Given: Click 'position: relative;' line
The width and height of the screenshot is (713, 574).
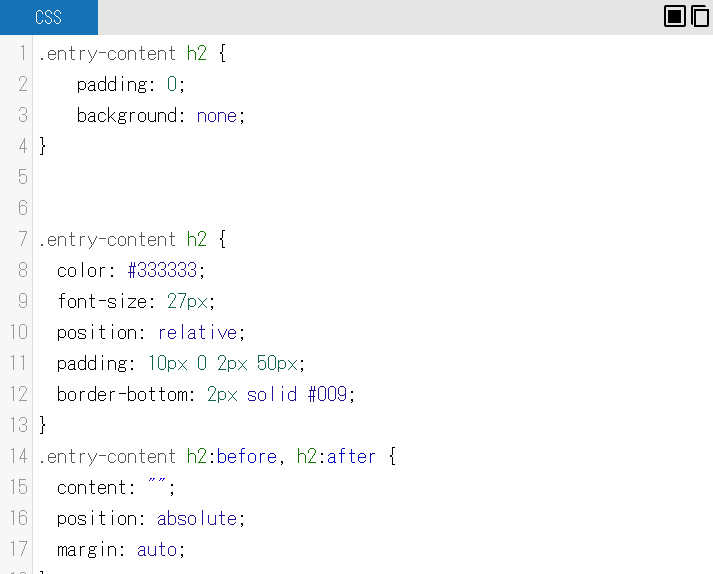Looking at the screenshot, I should (151, 332).
